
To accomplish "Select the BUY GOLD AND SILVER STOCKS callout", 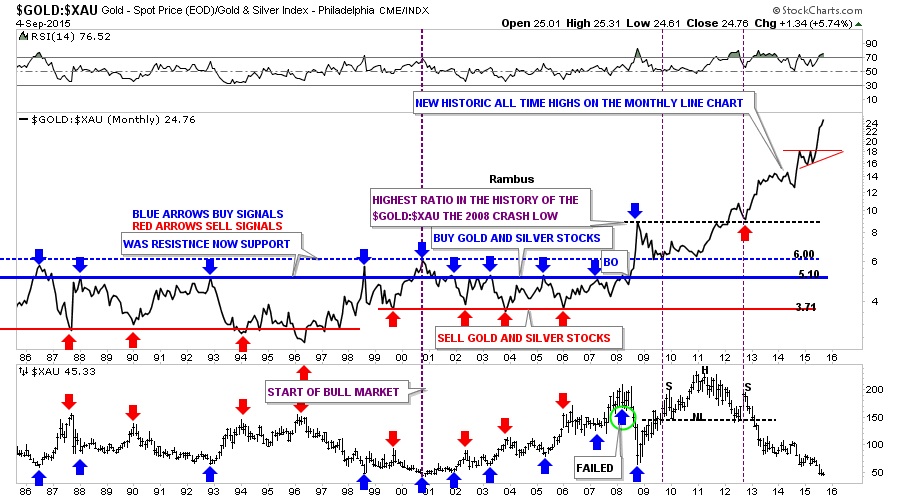I will pos(517,238).
